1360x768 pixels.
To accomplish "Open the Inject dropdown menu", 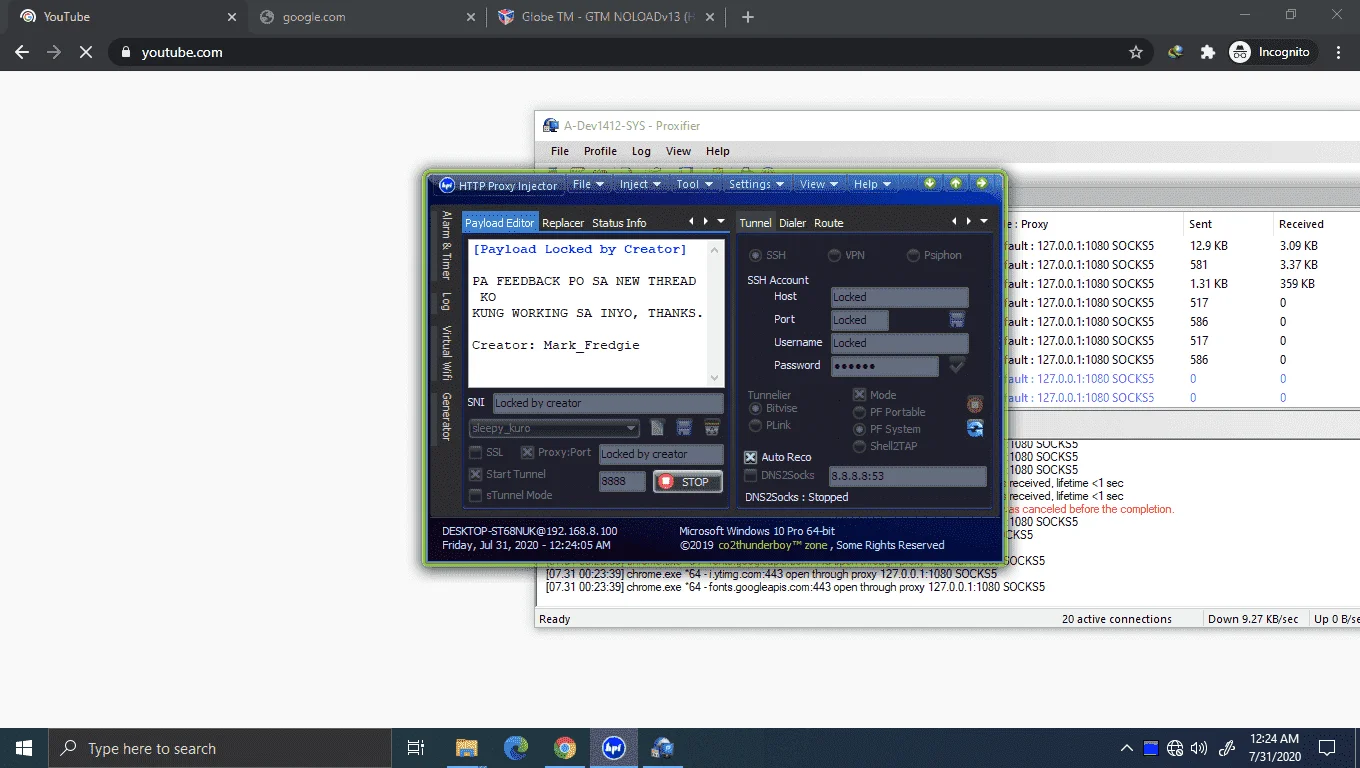I will click(x=640, y=184).
